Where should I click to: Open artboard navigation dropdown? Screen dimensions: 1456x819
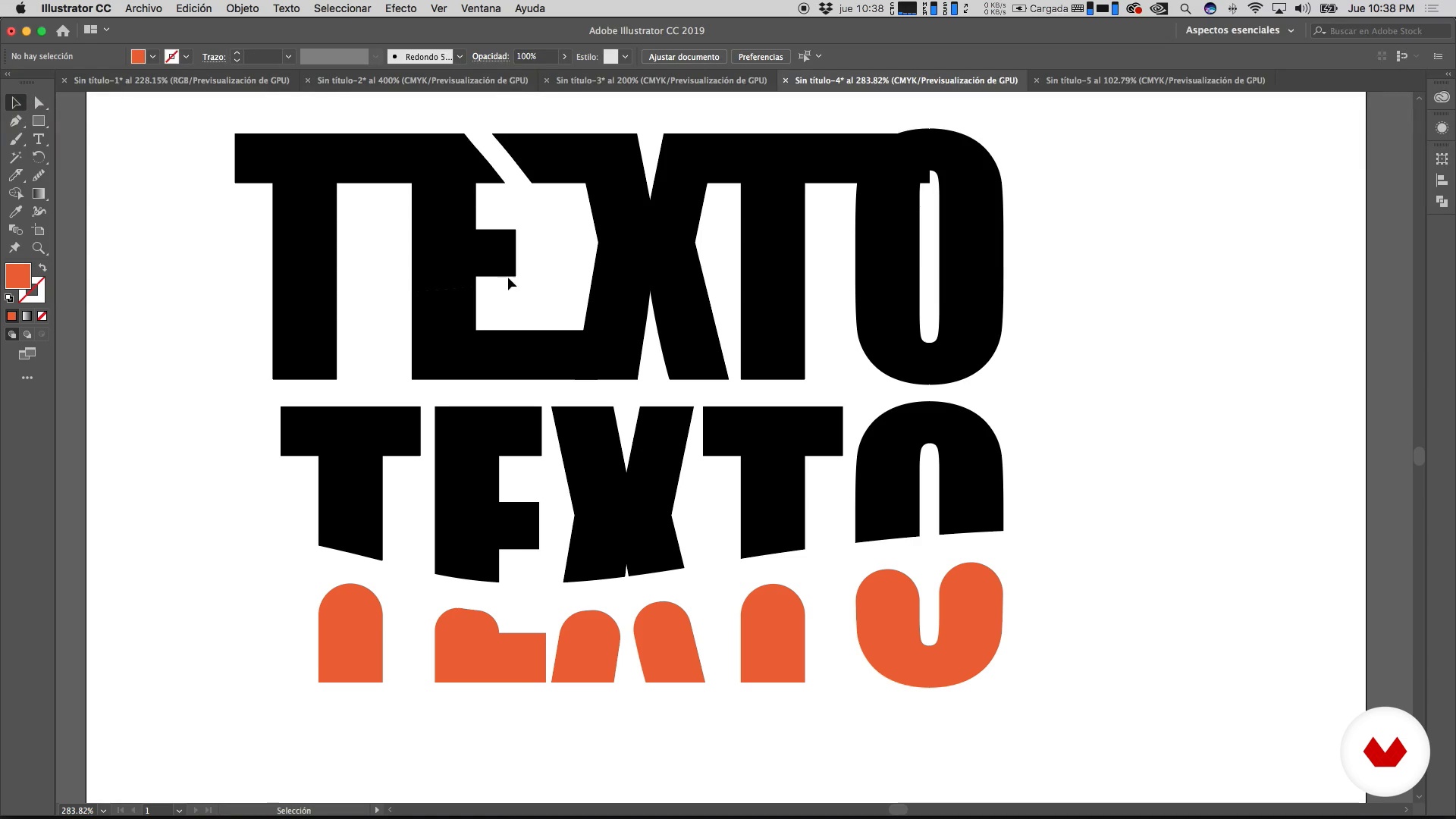179,811
